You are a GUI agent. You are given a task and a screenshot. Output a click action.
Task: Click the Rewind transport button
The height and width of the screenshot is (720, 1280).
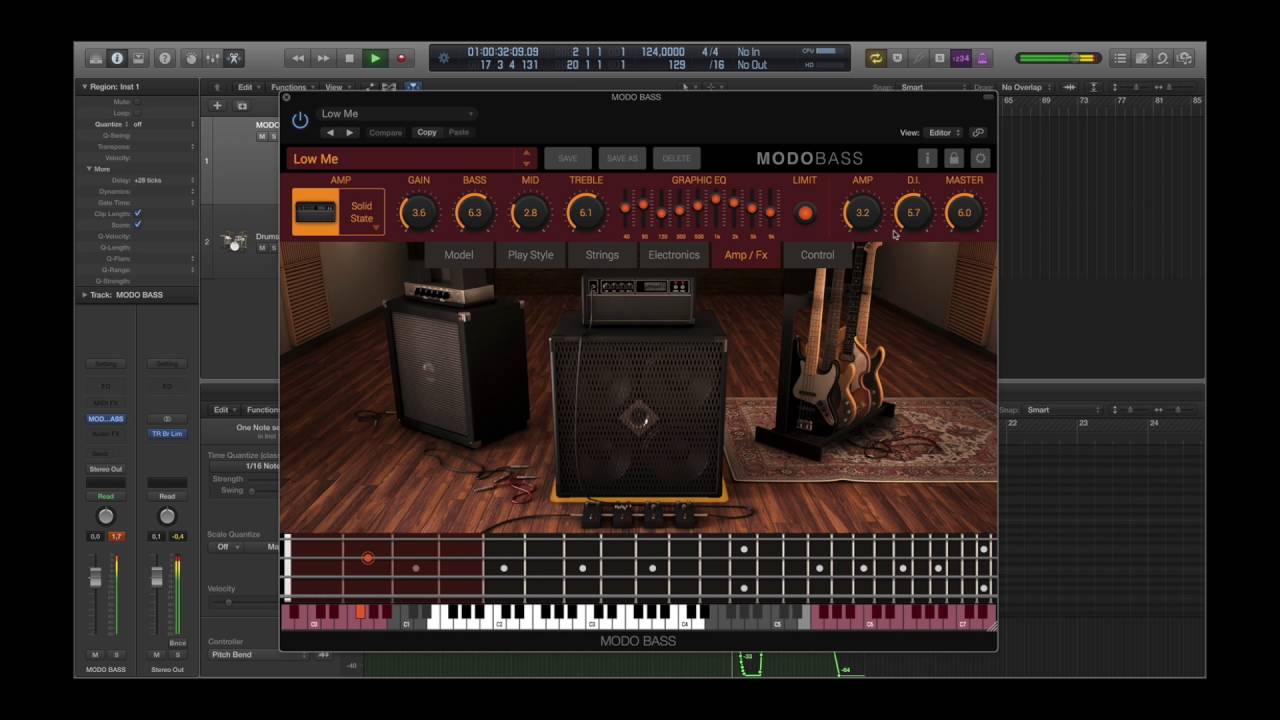click(297, 59)
